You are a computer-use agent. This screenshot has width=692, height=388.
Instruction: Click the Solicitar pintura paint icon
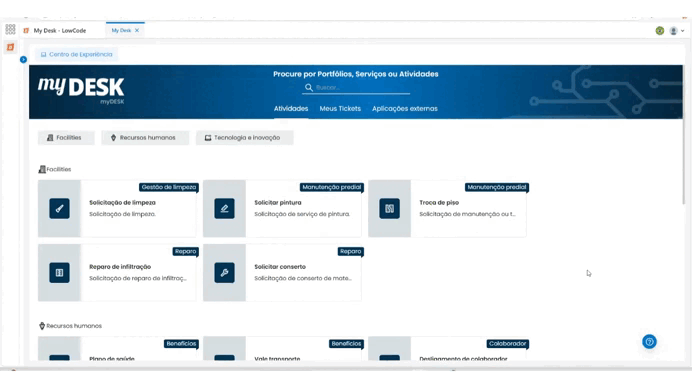point(225,208)
